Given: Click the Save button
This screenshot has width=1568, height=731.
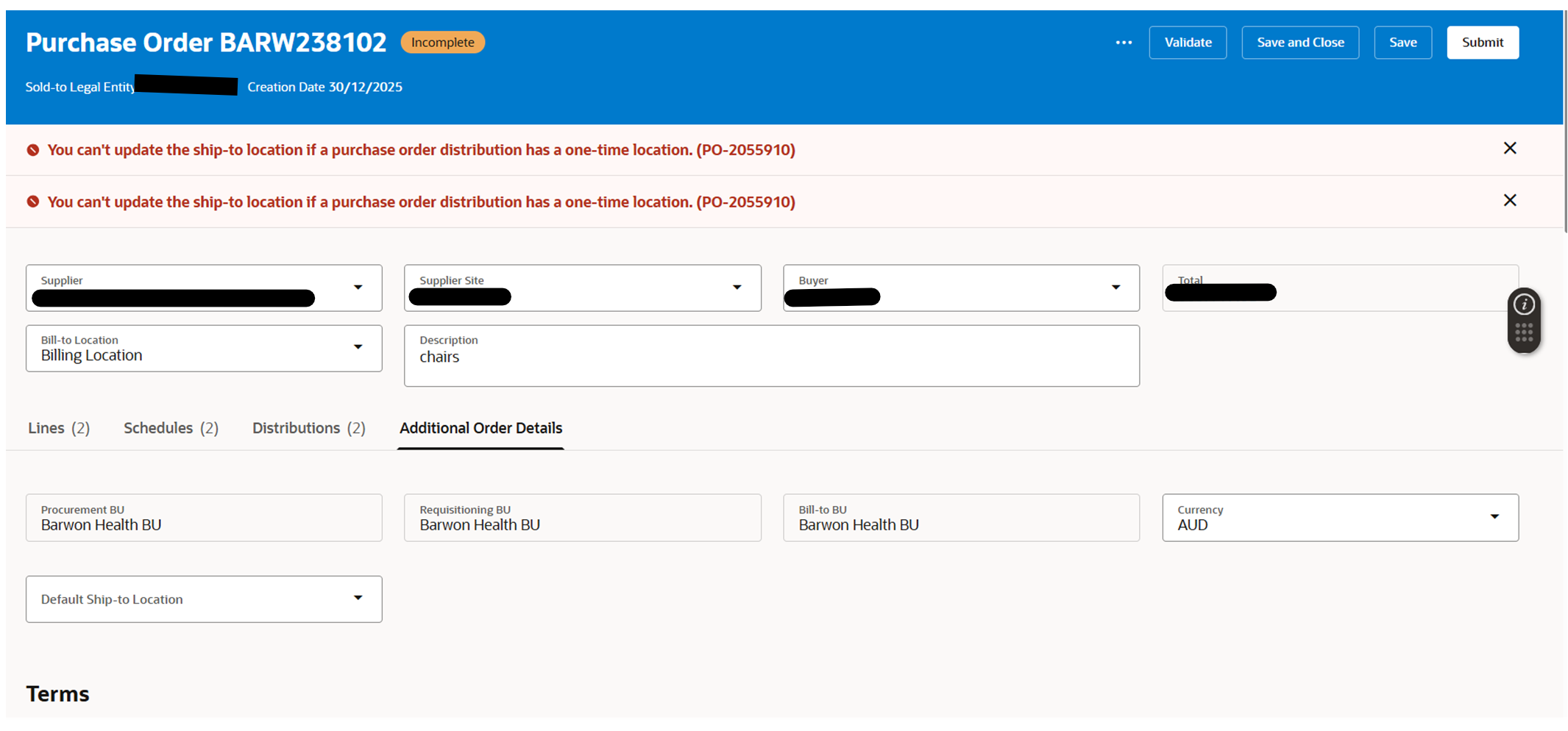Looking at the screenshot, I should (1402, 43).
